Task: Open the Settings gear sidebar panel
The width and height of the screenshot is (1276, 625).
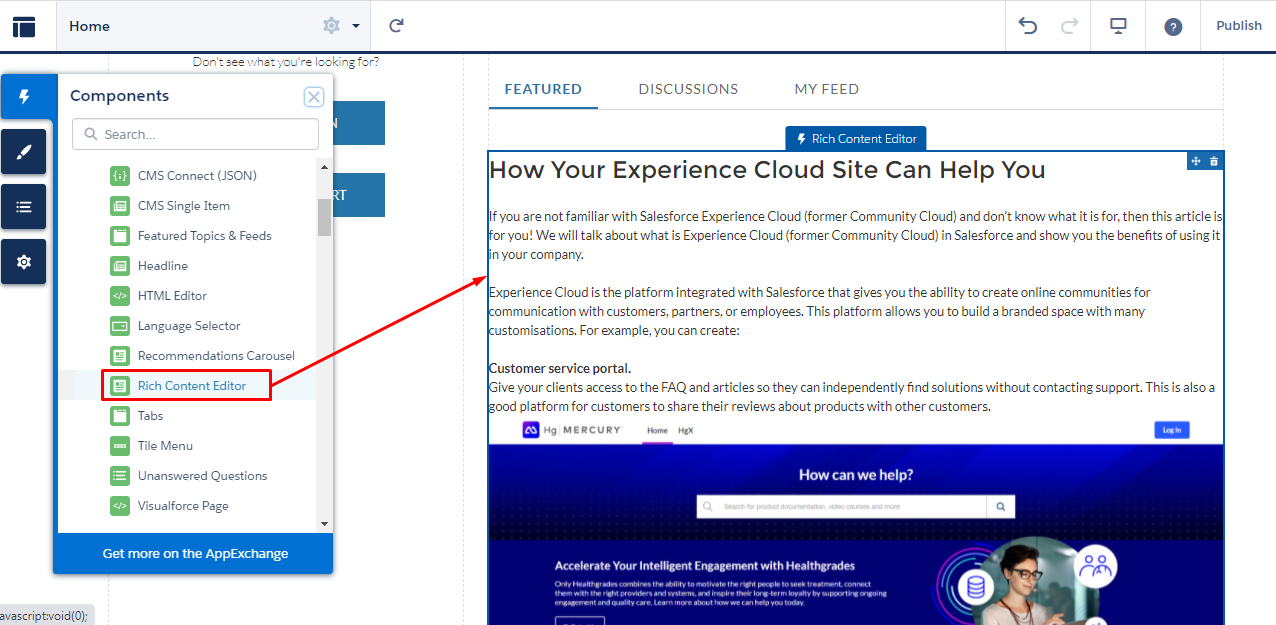Action: tap(24, 262)
